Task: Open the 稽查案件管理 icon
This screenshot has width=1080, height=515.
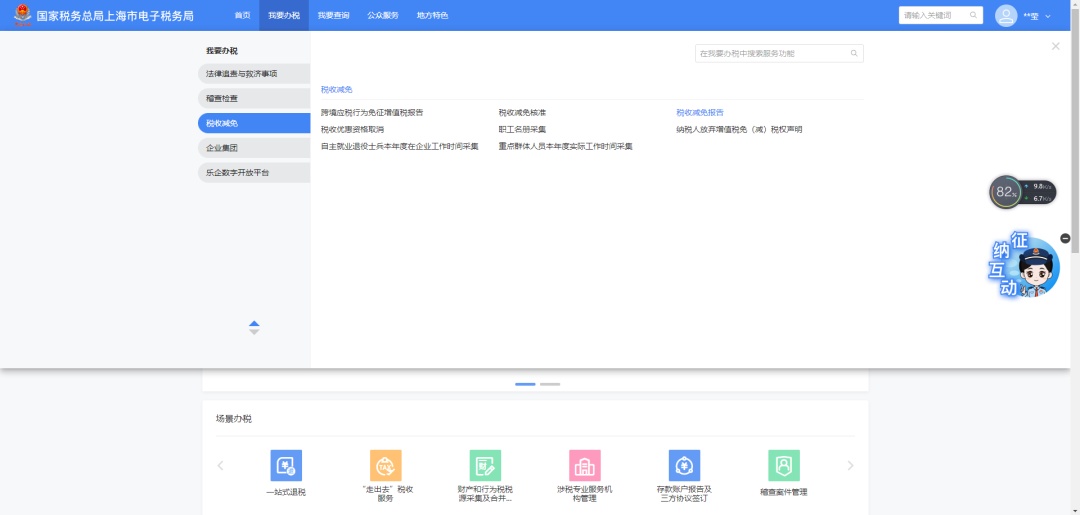Action: pos(783,466)
